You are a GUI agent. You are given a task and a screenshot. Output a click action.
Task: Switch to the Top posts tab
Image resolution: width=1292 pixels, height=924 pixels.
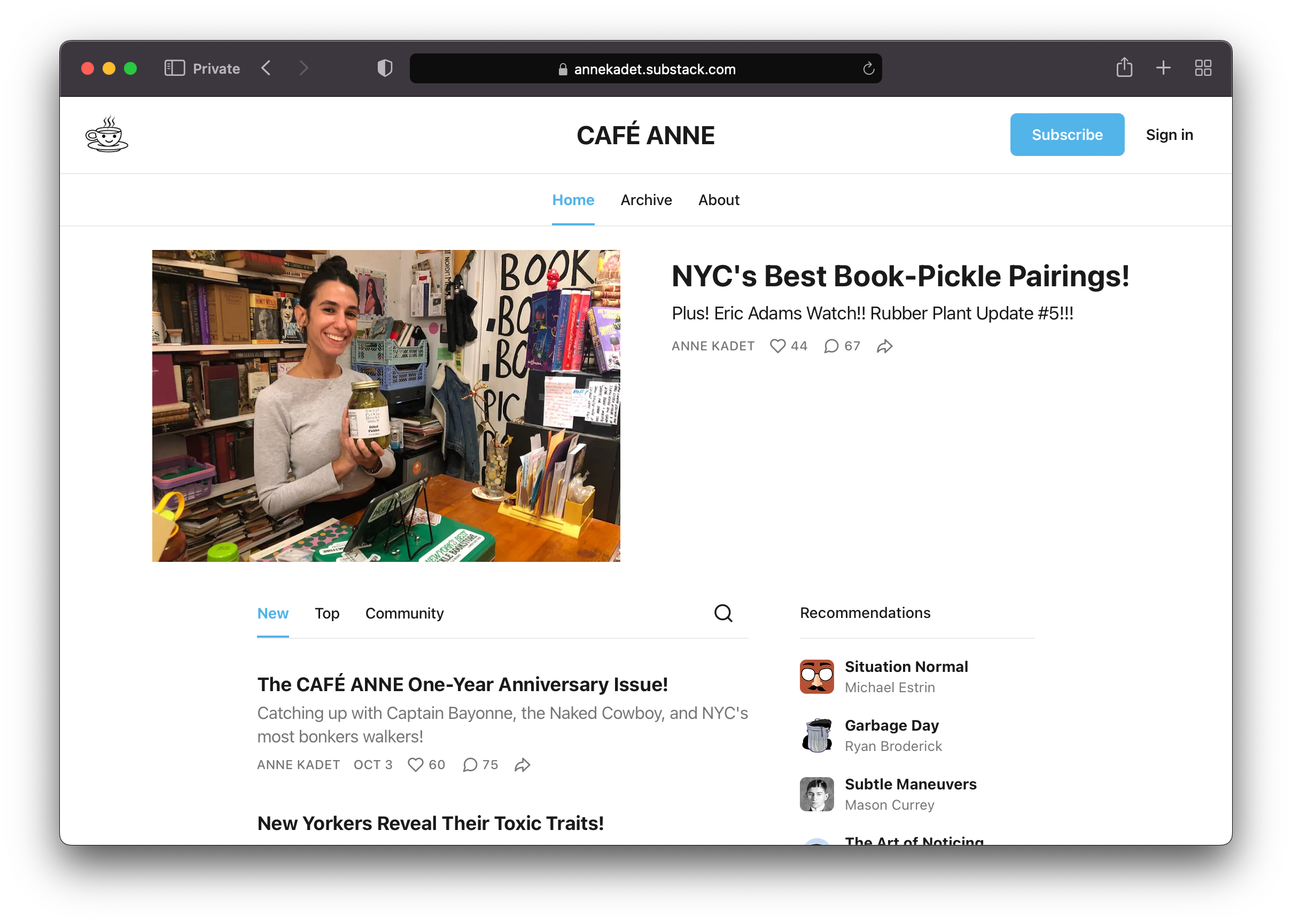[327, 613]
